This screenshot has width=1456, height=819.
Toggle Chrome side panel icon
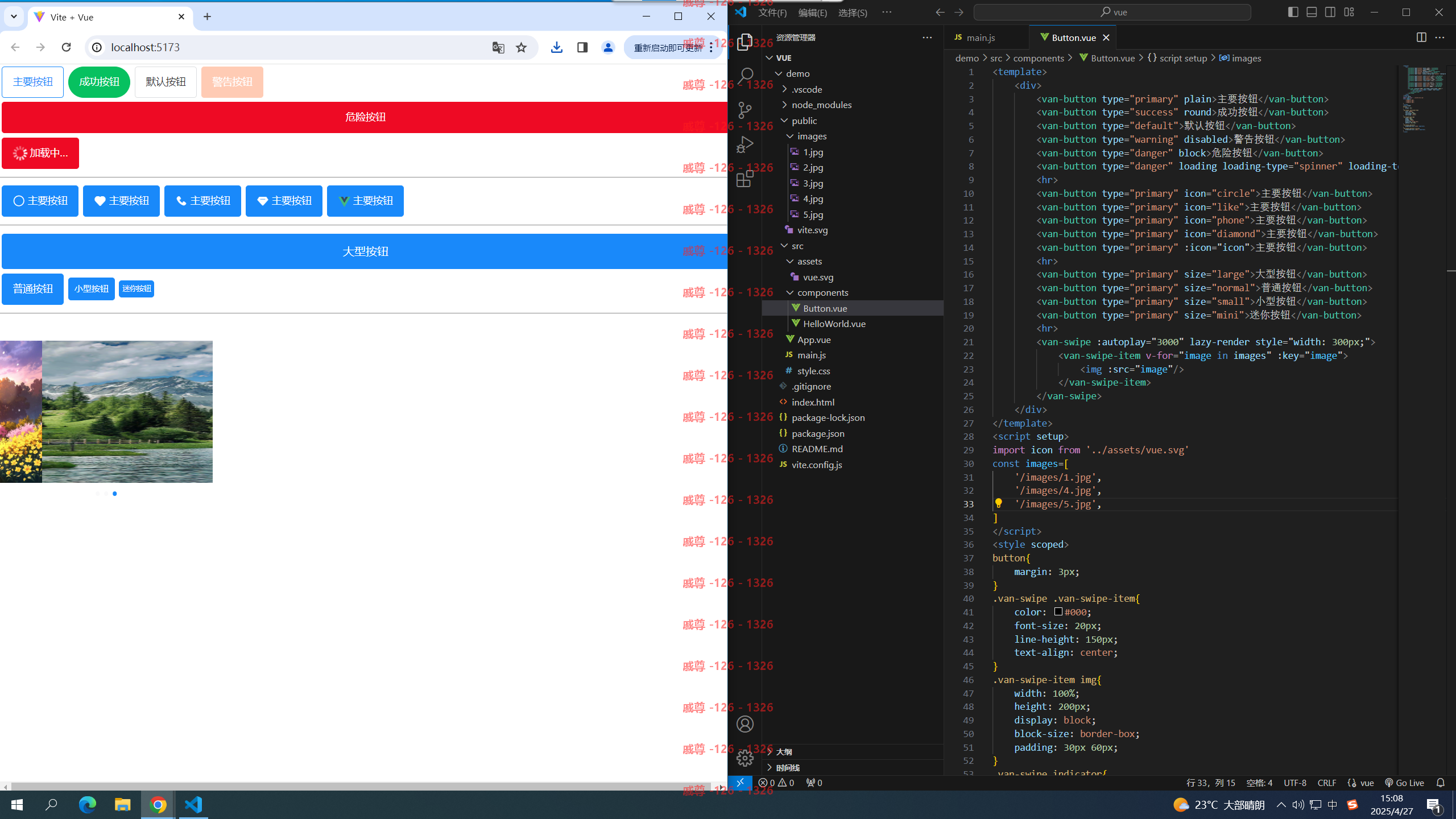pyautogui.click(x=582, y=48)
